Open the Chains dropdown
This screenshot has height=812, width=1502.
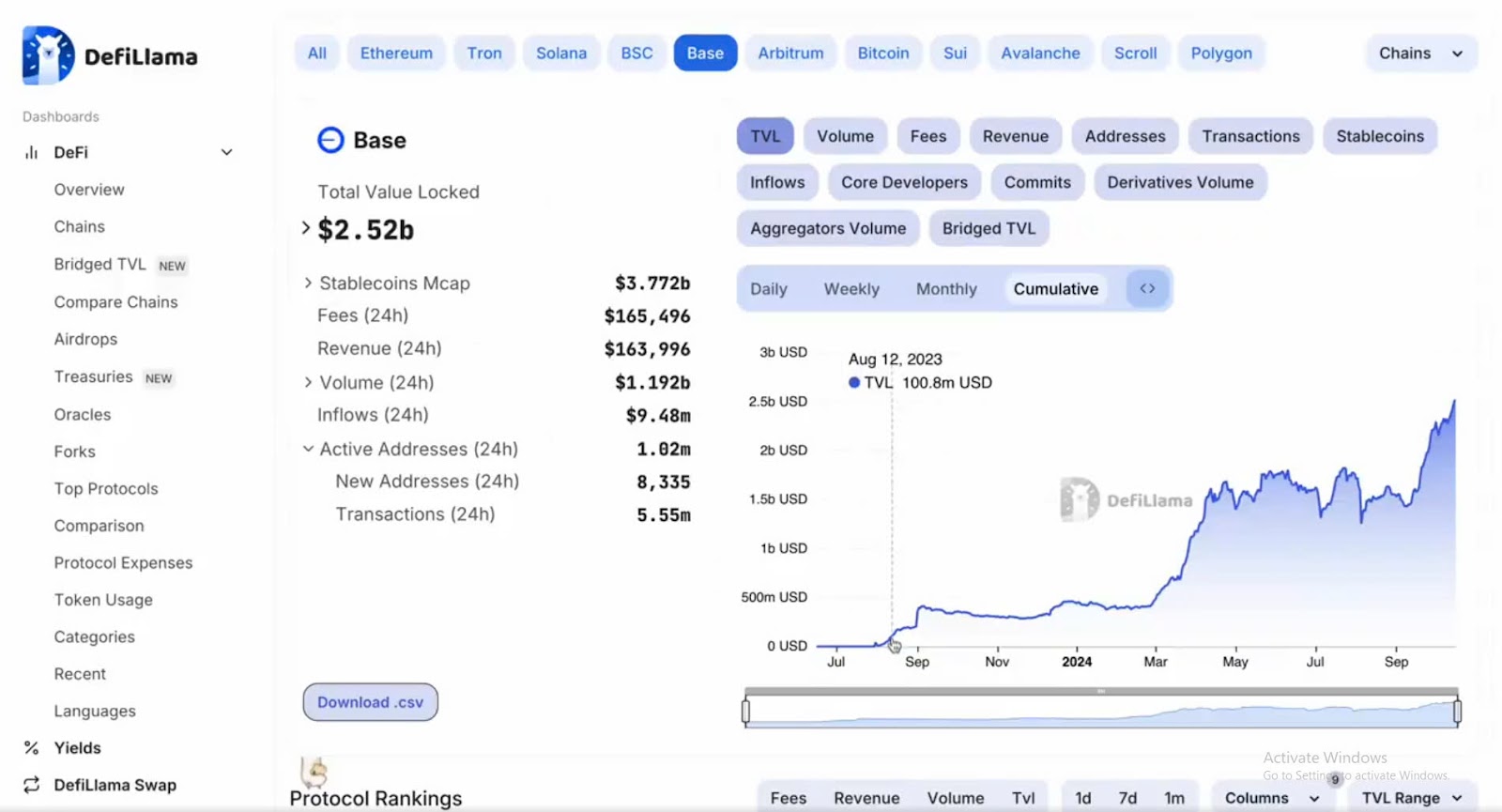1421,54
